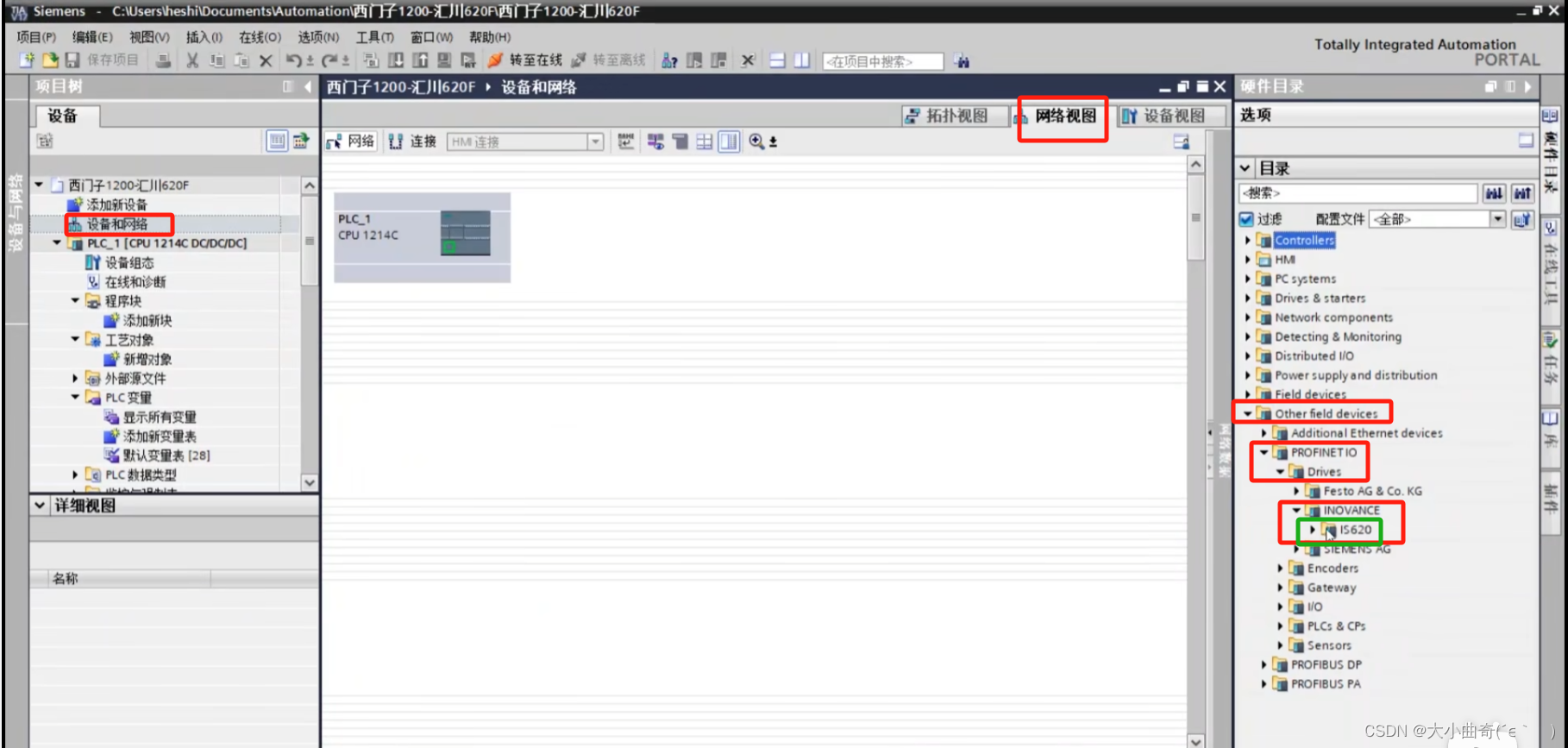Click the undo arrow icon
Image resolution: width=1568 pixels, height=748 pixels.
294,60
